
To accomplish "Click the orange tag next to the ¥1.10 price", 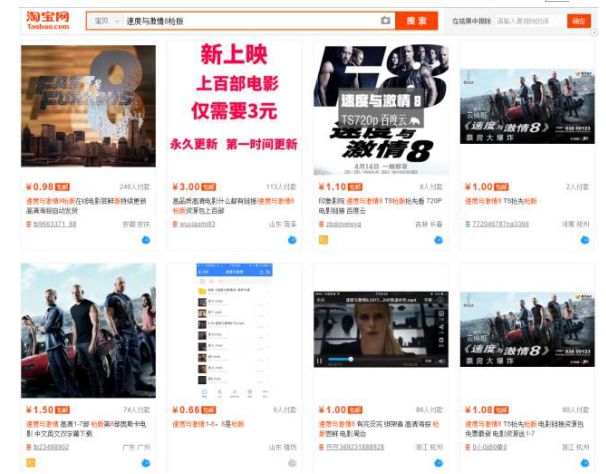I will tap(355, 187).
